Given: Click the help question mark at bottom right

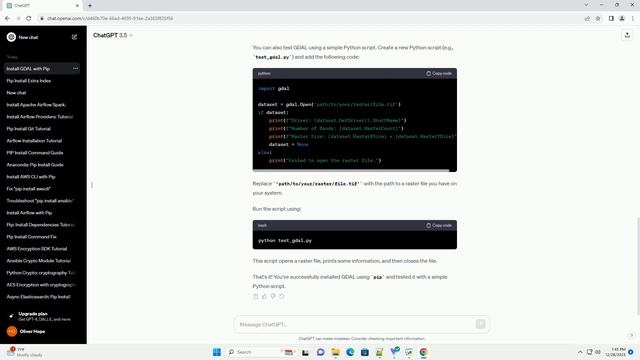Looking at the screenshot, I should (631, 336).
